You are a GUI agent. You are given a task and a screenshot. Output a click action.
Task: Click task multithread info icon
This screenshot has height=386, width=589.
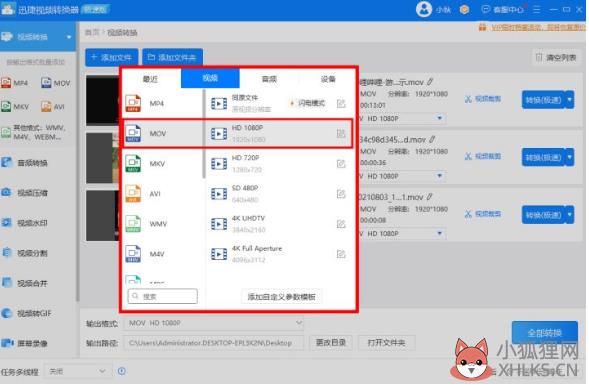(121, 371)
